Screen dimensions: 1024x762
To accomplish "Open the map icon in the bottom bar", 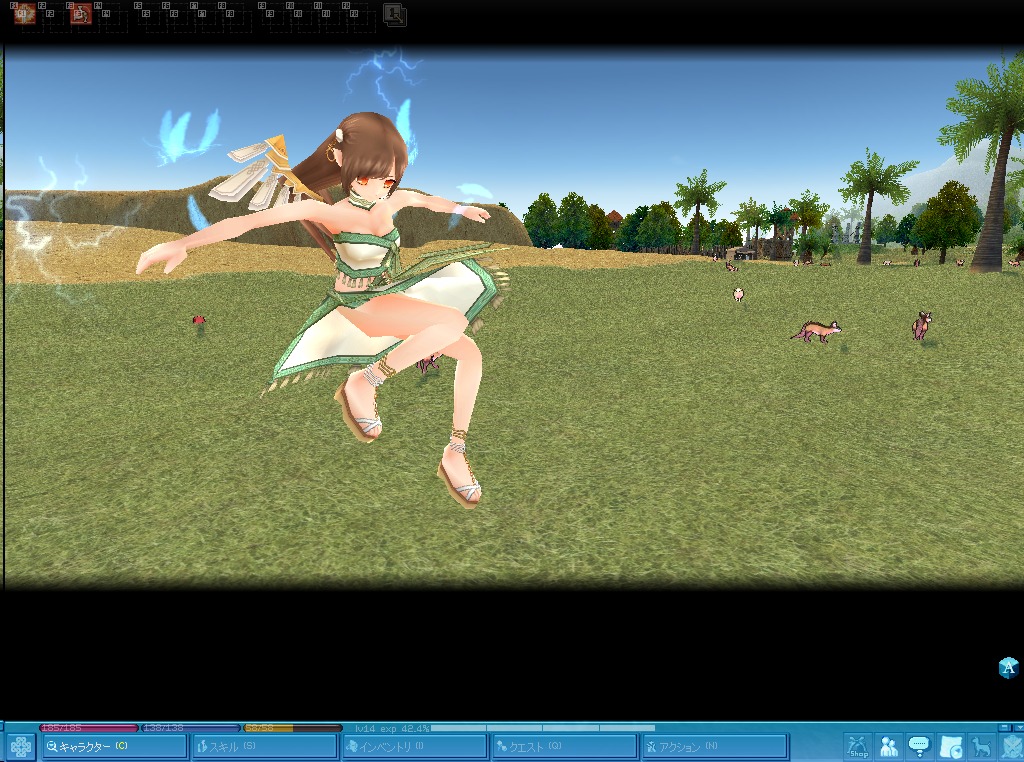I will [951, 746].
